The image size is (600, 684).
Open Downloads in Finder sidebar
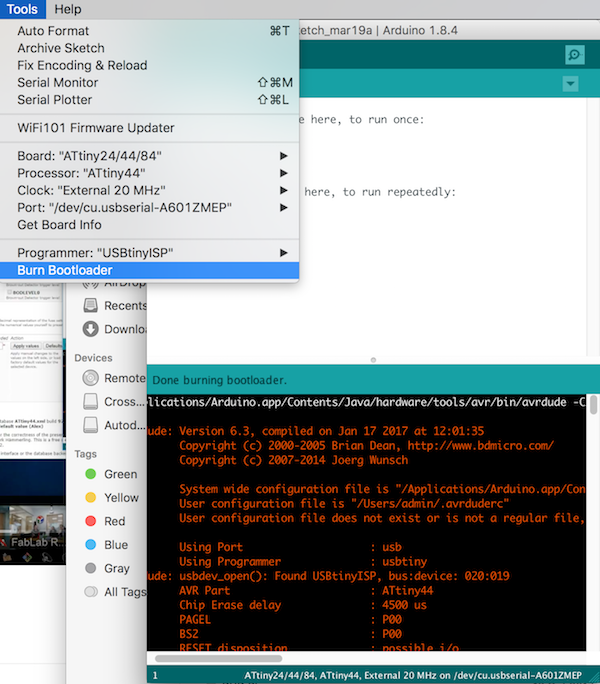115,329
